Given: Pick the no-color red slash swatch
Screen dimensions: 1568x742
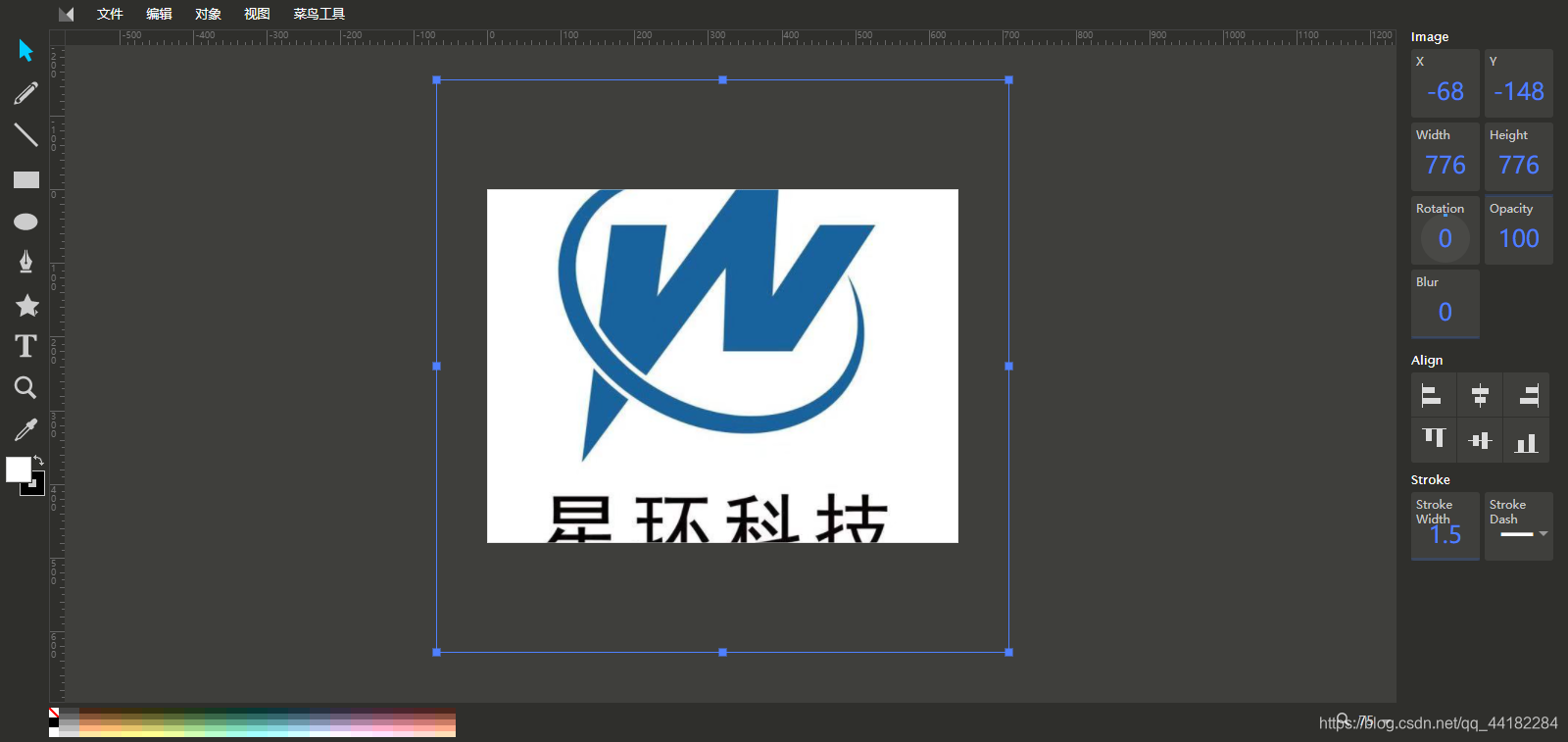Looking at the screenshot, I should [54, 713].
